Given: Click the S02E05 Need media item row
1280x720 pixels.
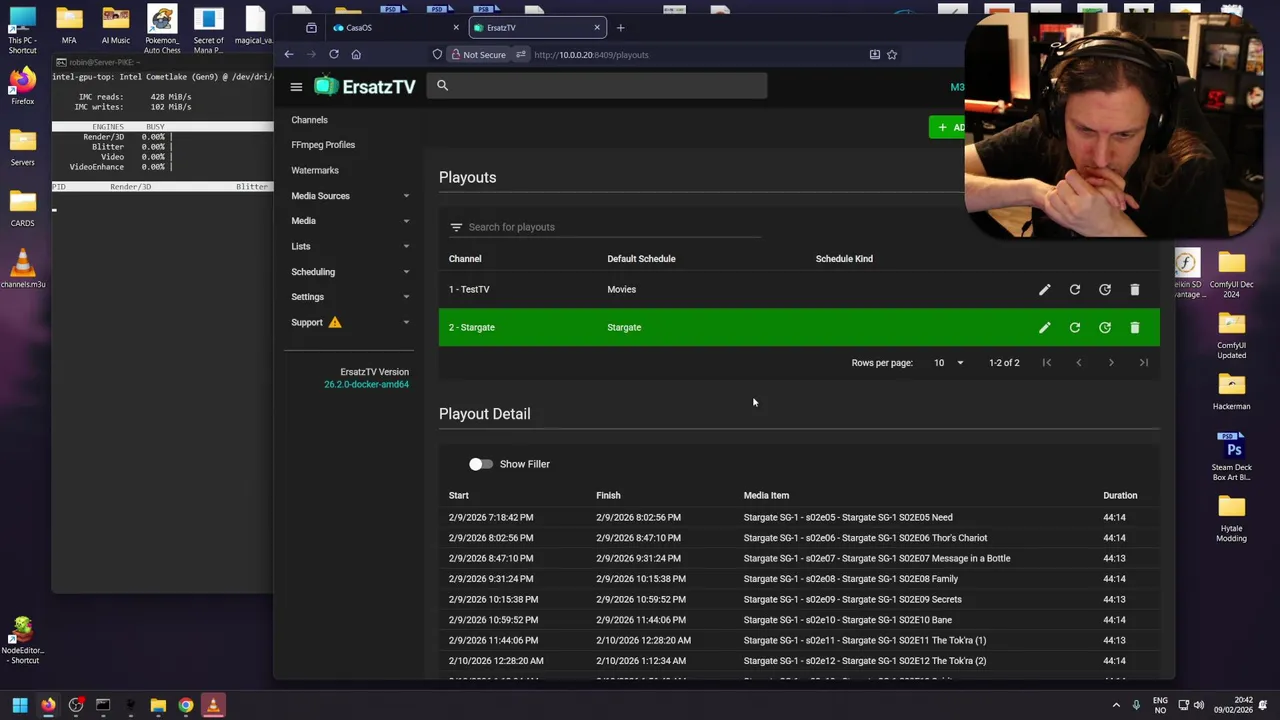Looking at the screenshot, I should click(x=799, y=518).
